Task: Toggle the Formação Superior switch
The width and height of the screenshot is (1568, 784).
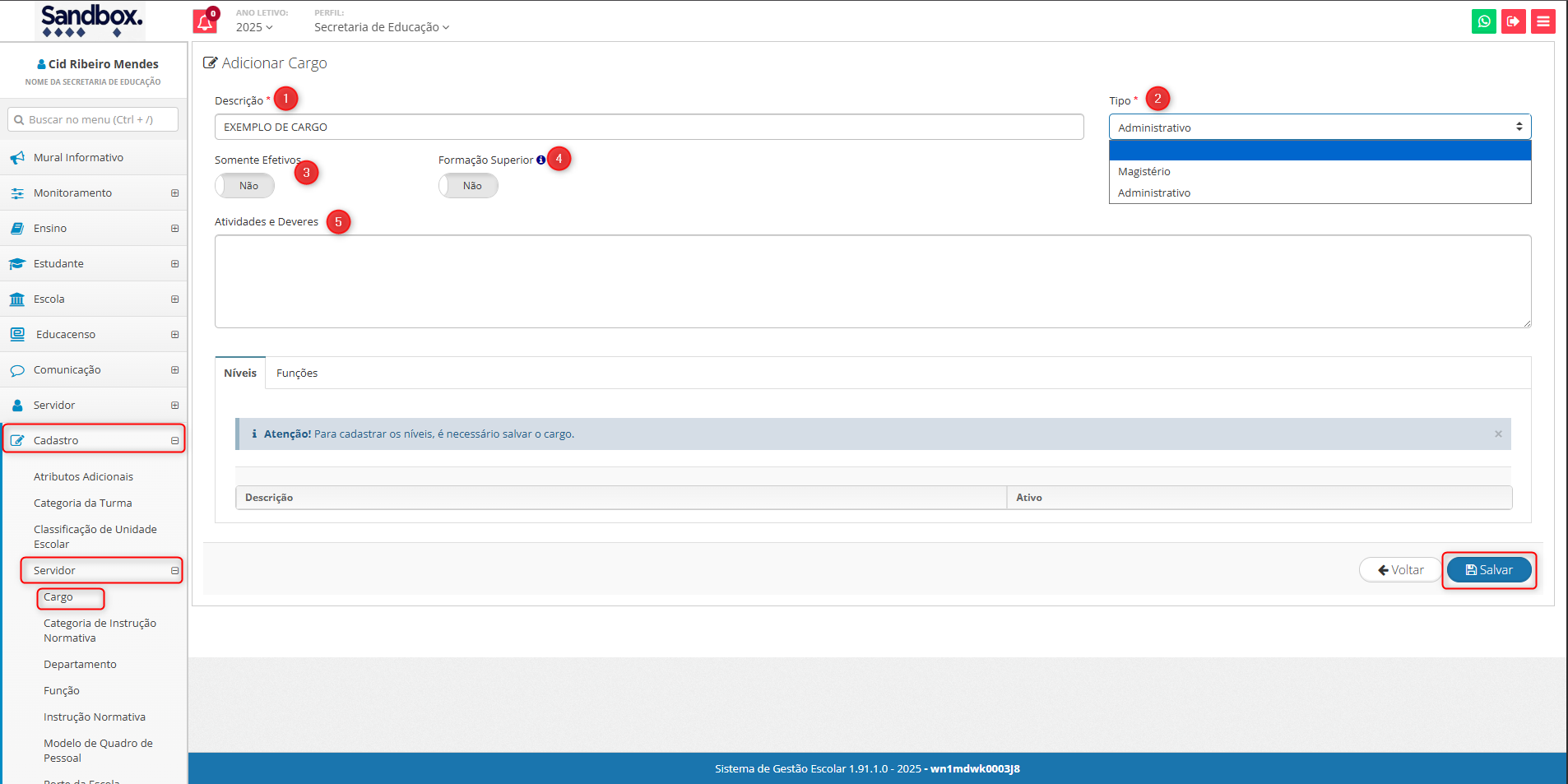Action: [468, 186]
